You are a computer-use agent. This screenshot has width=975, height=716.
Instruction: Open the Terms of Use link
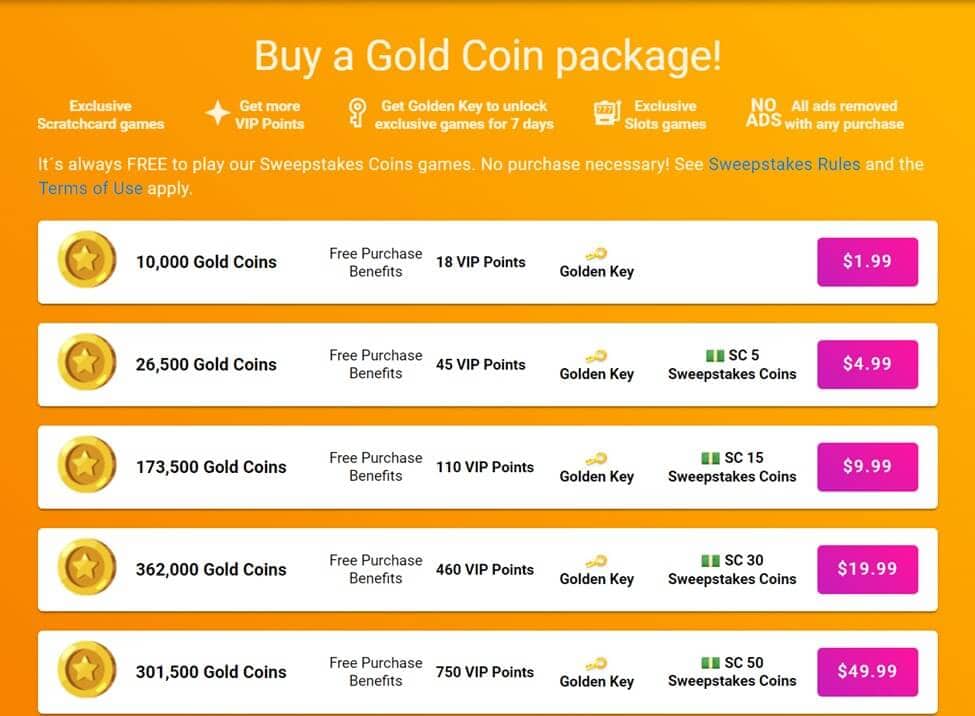pyautogui.click(x=91, y=188)
